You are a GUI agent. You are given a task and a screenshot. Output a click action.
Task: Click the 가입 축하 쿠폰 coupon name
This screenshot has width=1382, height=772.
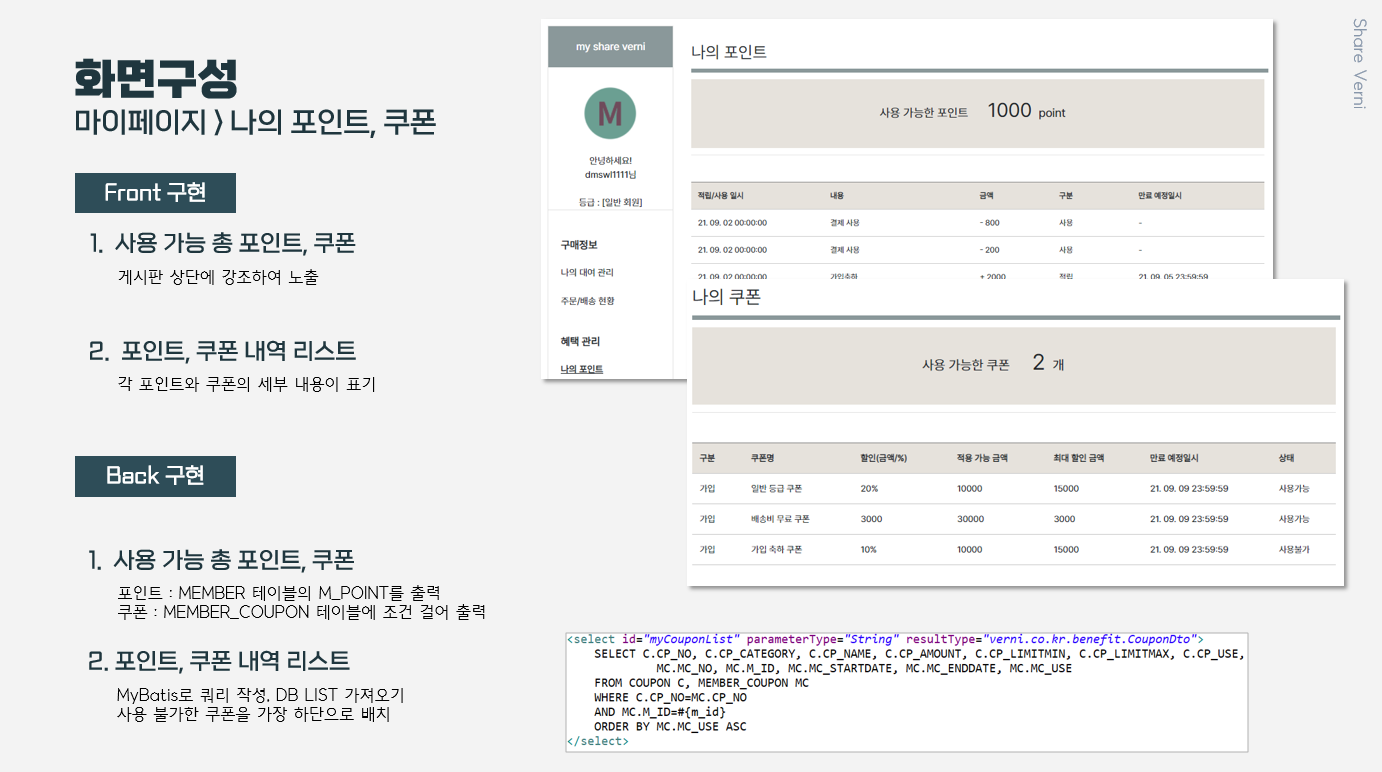(x=776, y=550)
